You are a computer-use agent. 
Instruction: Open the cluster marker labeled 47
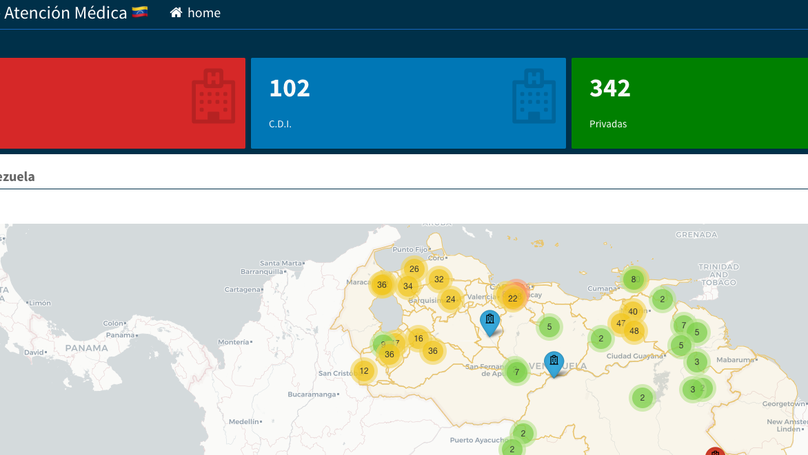[620, 324]
